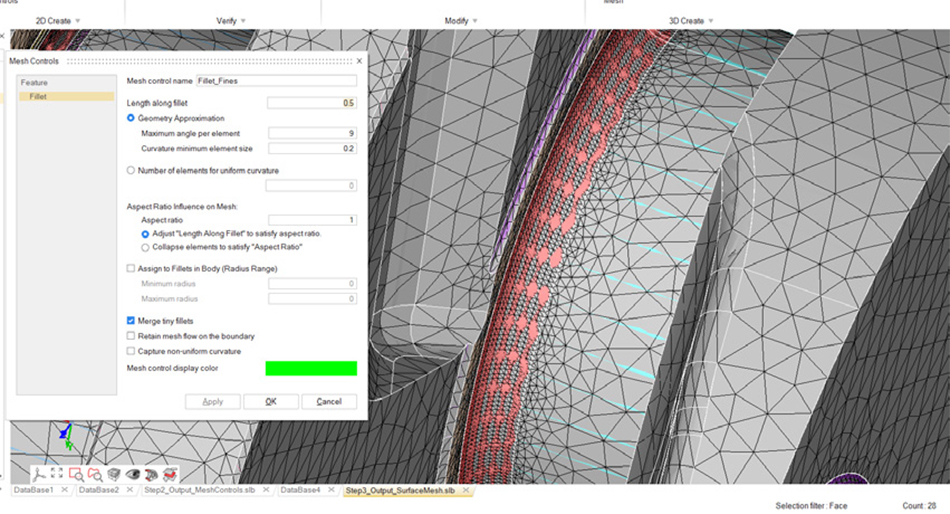Expand the 2D Create dropdown
The width and height of the screenshot is (950, 514).
point(58,21)
